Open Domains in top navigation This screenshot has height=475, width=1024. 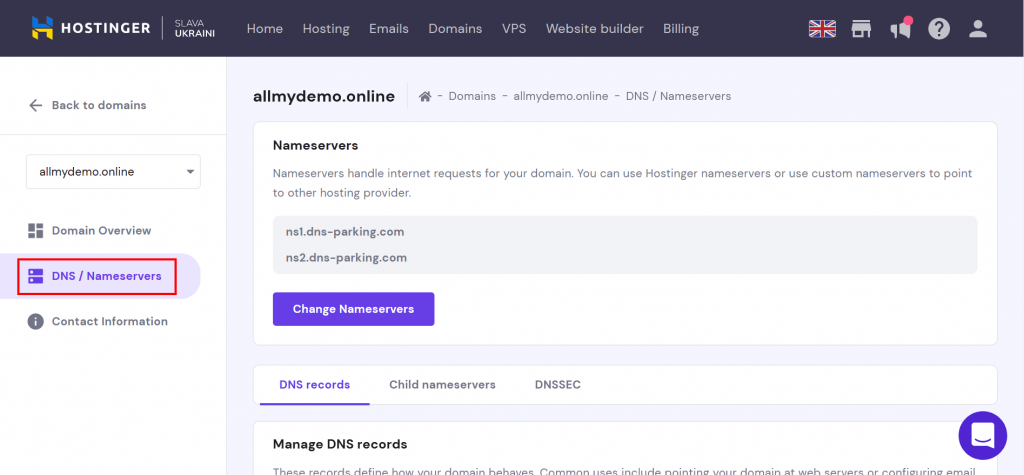coord(455,29)
